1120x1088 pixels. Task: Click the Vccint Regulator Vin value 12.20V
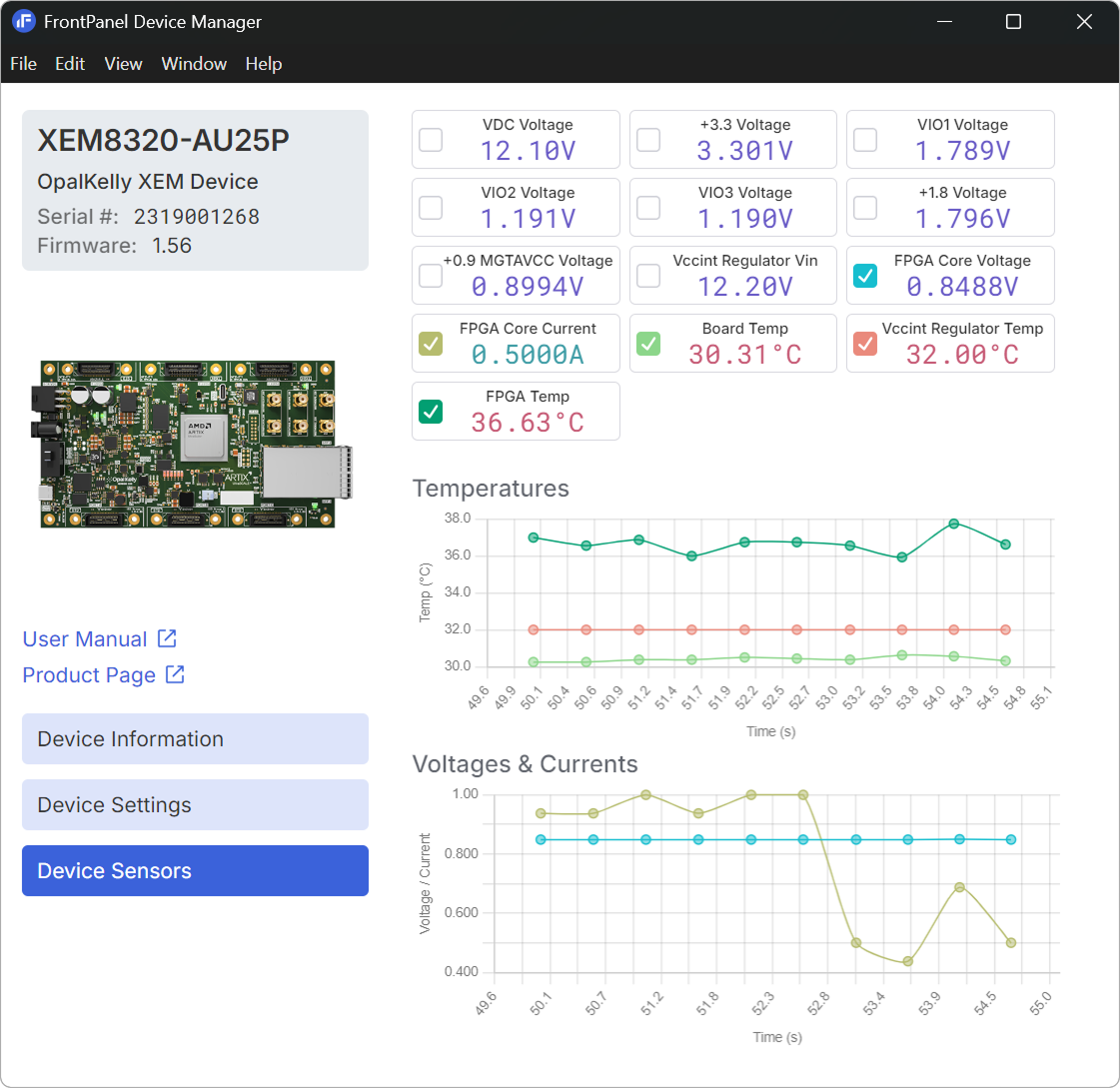(x=745, y=287)
